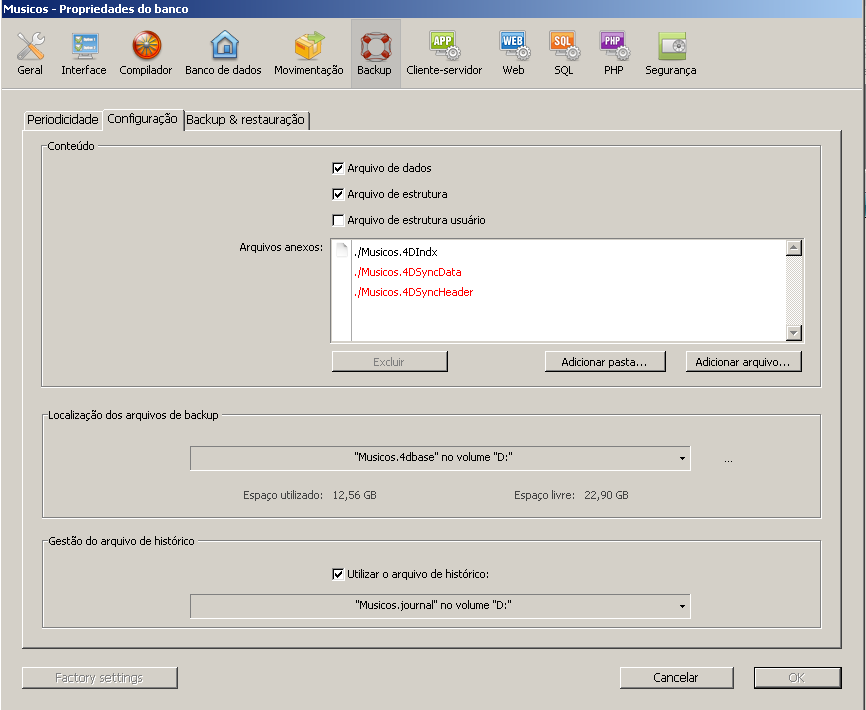Image resolution: width=866 pixels, height=710 pixels.
Task: Open the backup location dropdown
Action: tap(440, 458)
